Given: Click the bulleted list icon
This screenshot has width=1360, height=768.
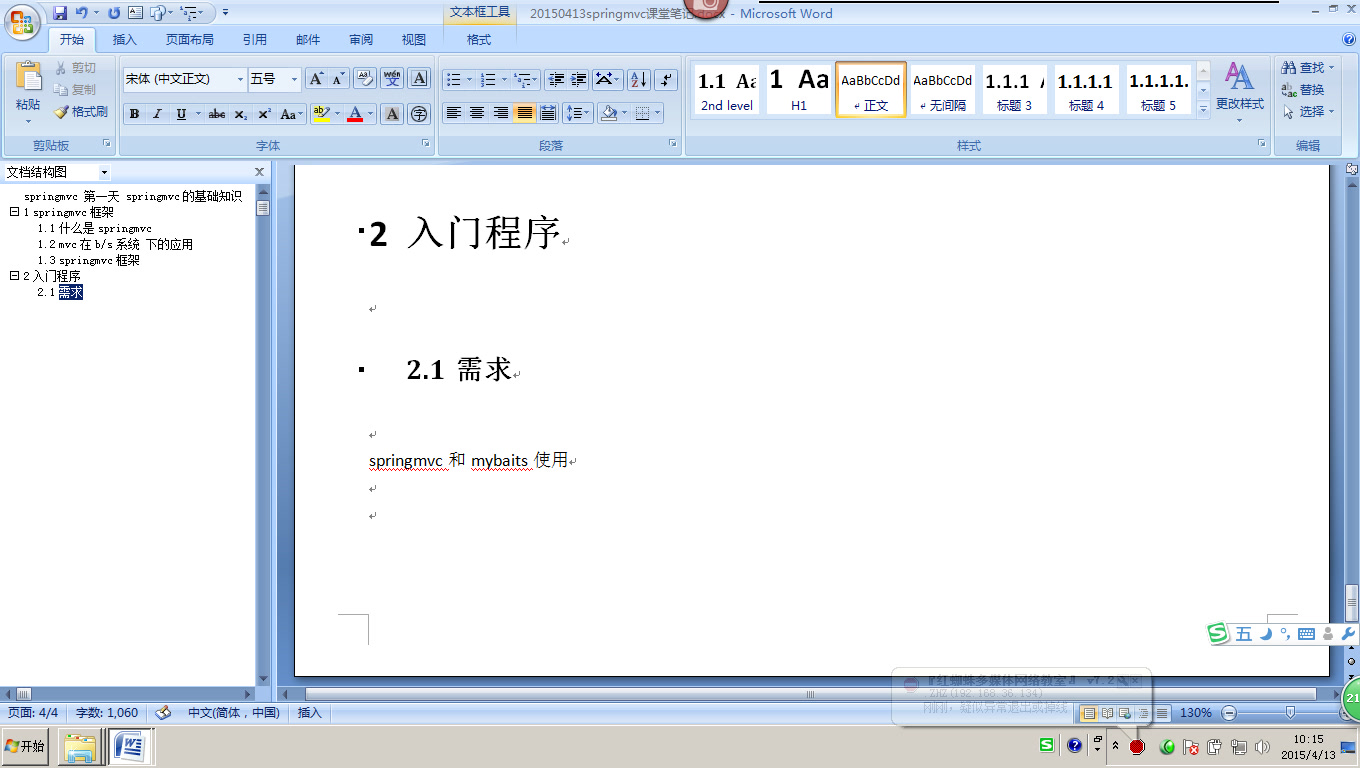Looking at the screenshot, I should (452, 79).
